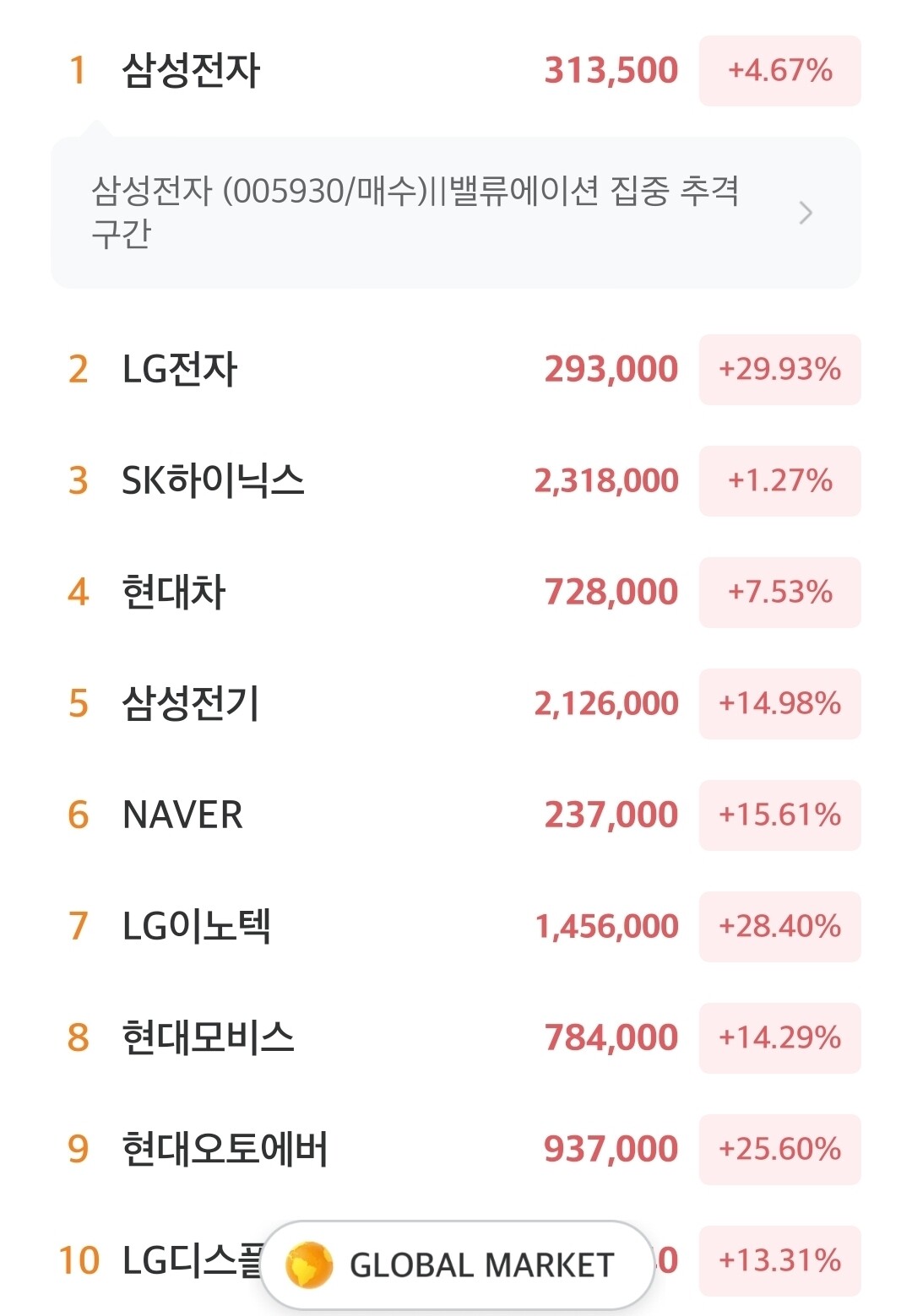This screenshot has width=912, height=1316.
Task: Open LG이노텍 stock details
Action: [x=456, y=927]
